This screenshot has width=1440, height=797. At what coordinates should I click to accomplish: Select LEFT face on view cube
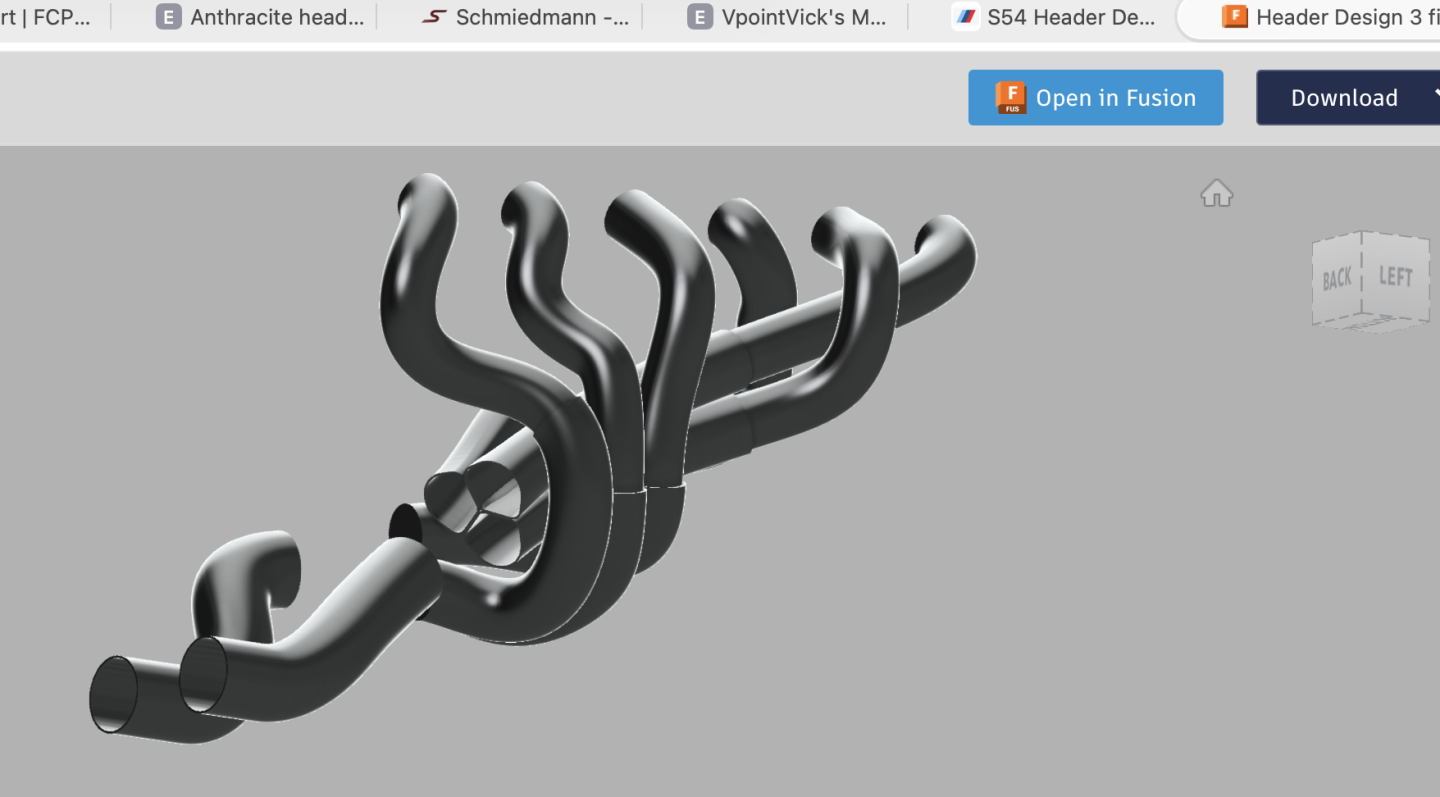tap(1396, 275)
